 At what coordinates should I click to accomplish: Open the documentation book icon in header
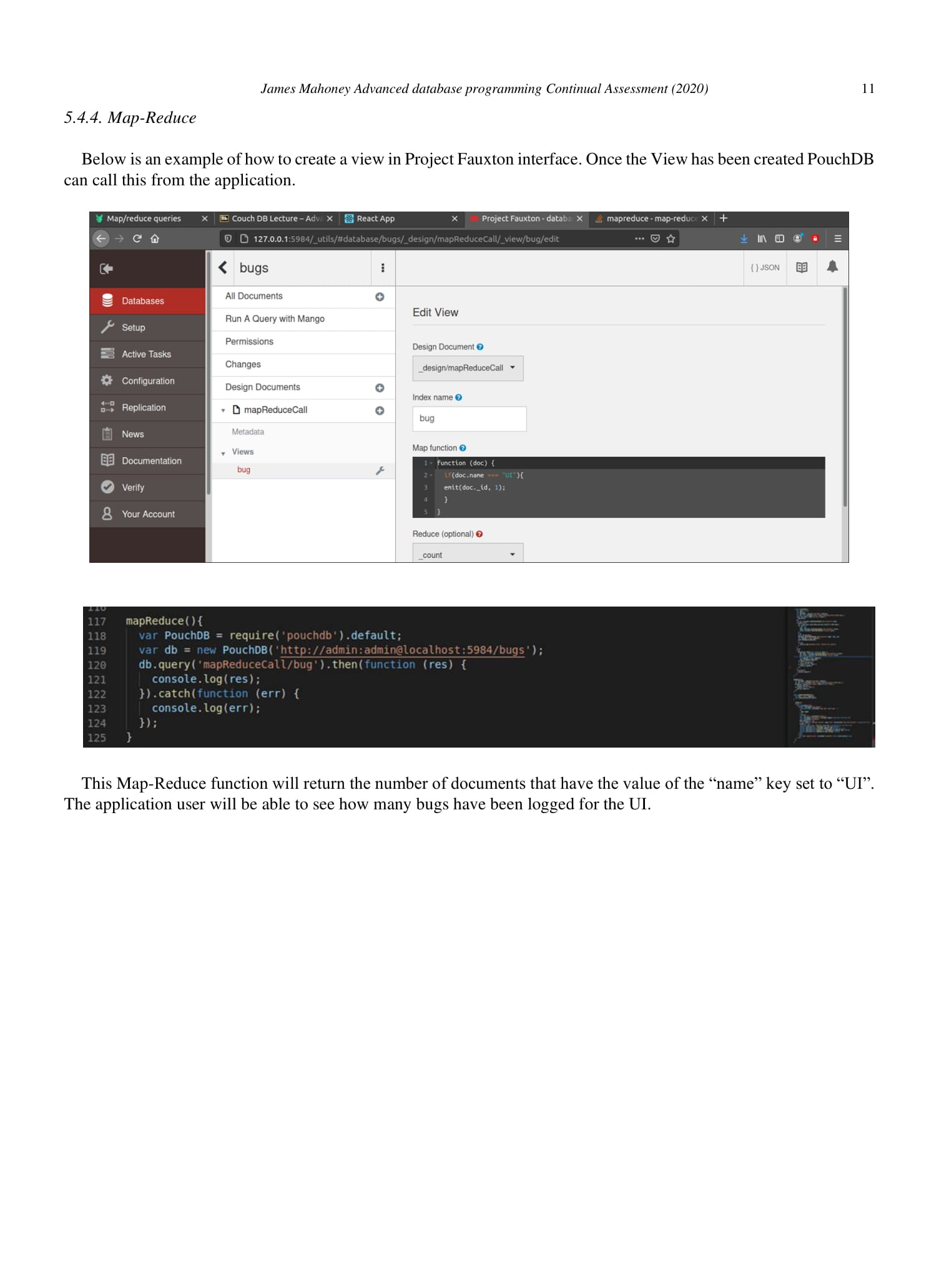(x=802, y=268)
